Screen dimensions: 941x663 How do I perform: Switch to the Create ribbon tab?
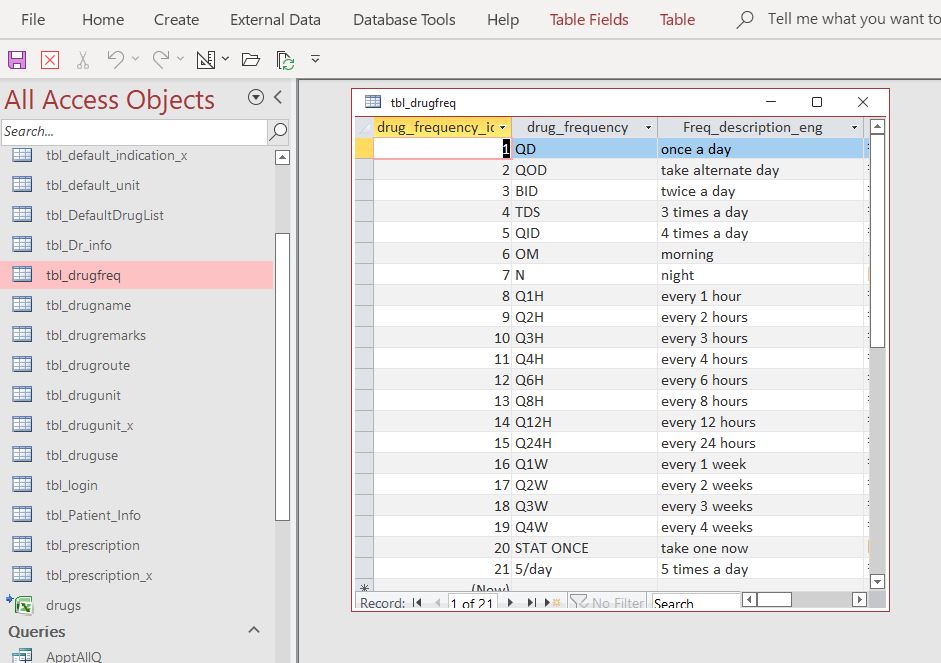pos(176,19)
